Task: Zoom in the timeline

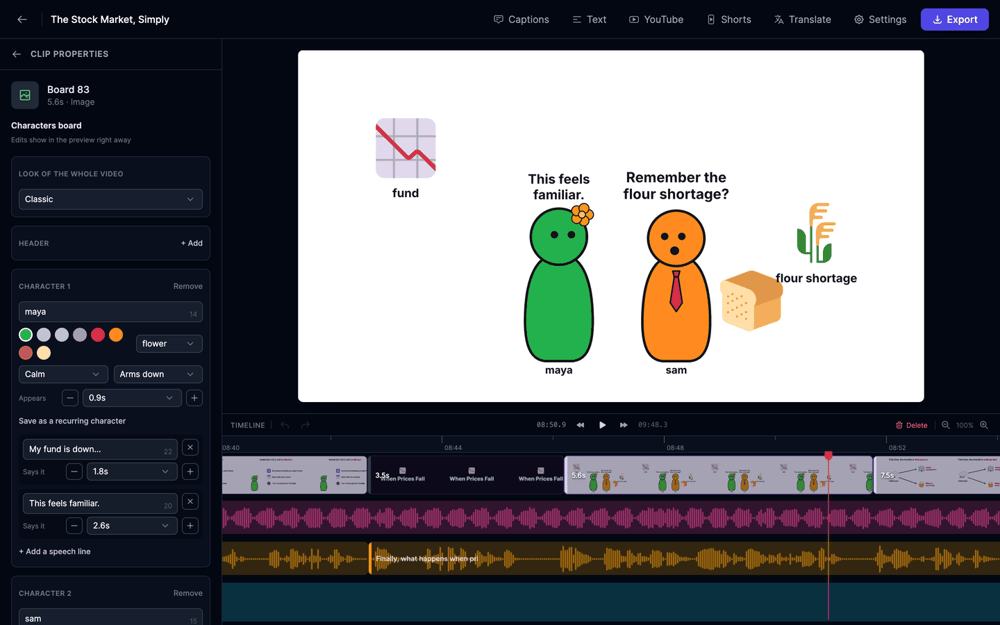Action: (x=984, y=425)
